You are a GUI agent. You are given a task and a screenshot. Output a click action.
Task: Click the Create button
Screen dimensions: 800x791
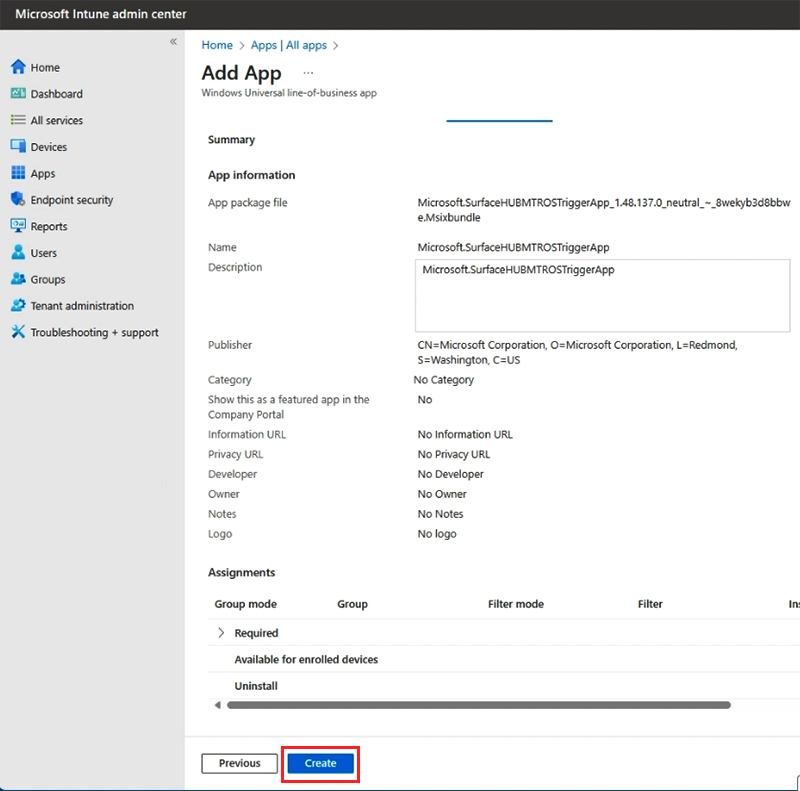coord(320,763)
